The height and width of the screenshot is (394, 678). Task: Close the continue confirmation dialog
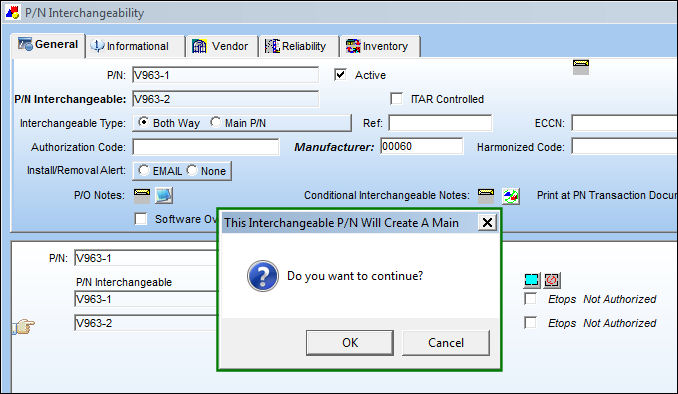pos(487,223)
